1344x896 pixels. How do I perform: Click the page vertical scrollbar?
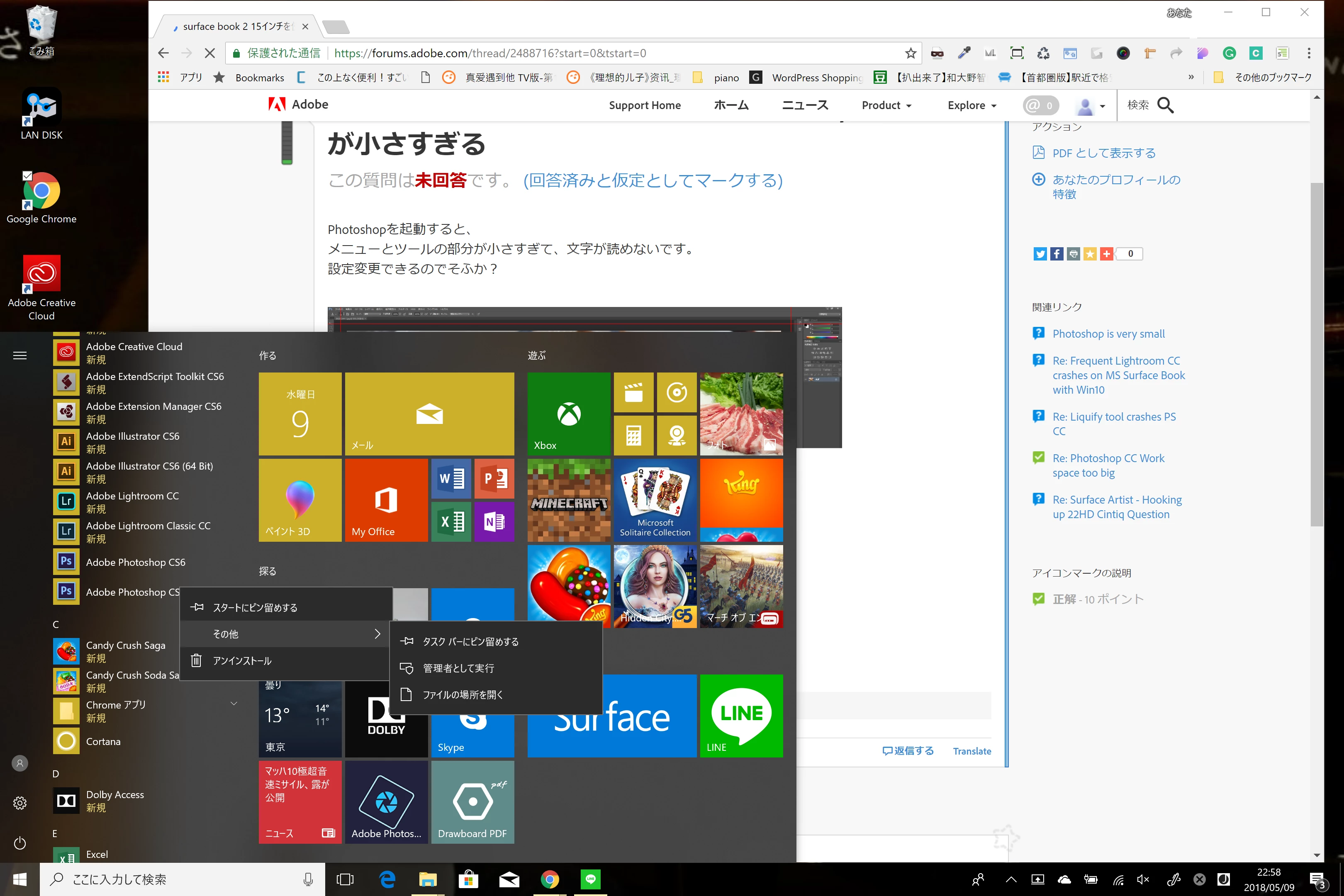(1317, 354)
